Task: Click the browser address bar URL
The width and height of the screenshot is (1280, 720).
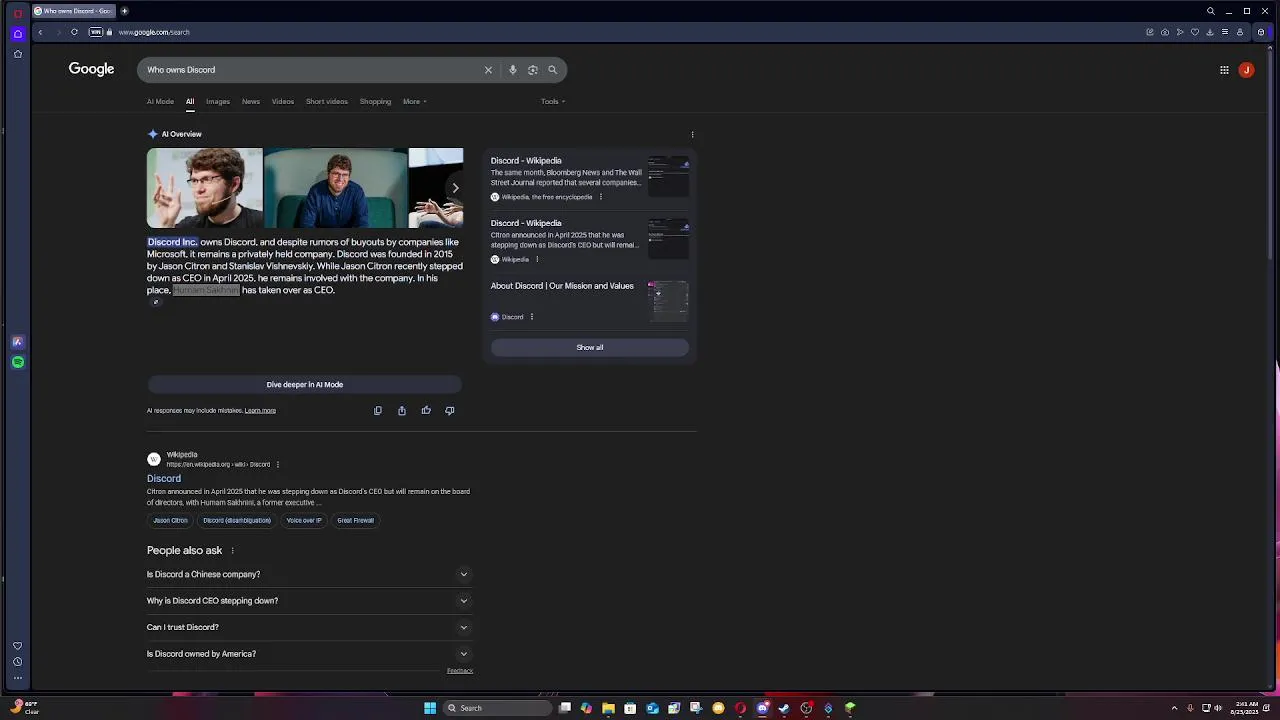Action: point(154,32)
